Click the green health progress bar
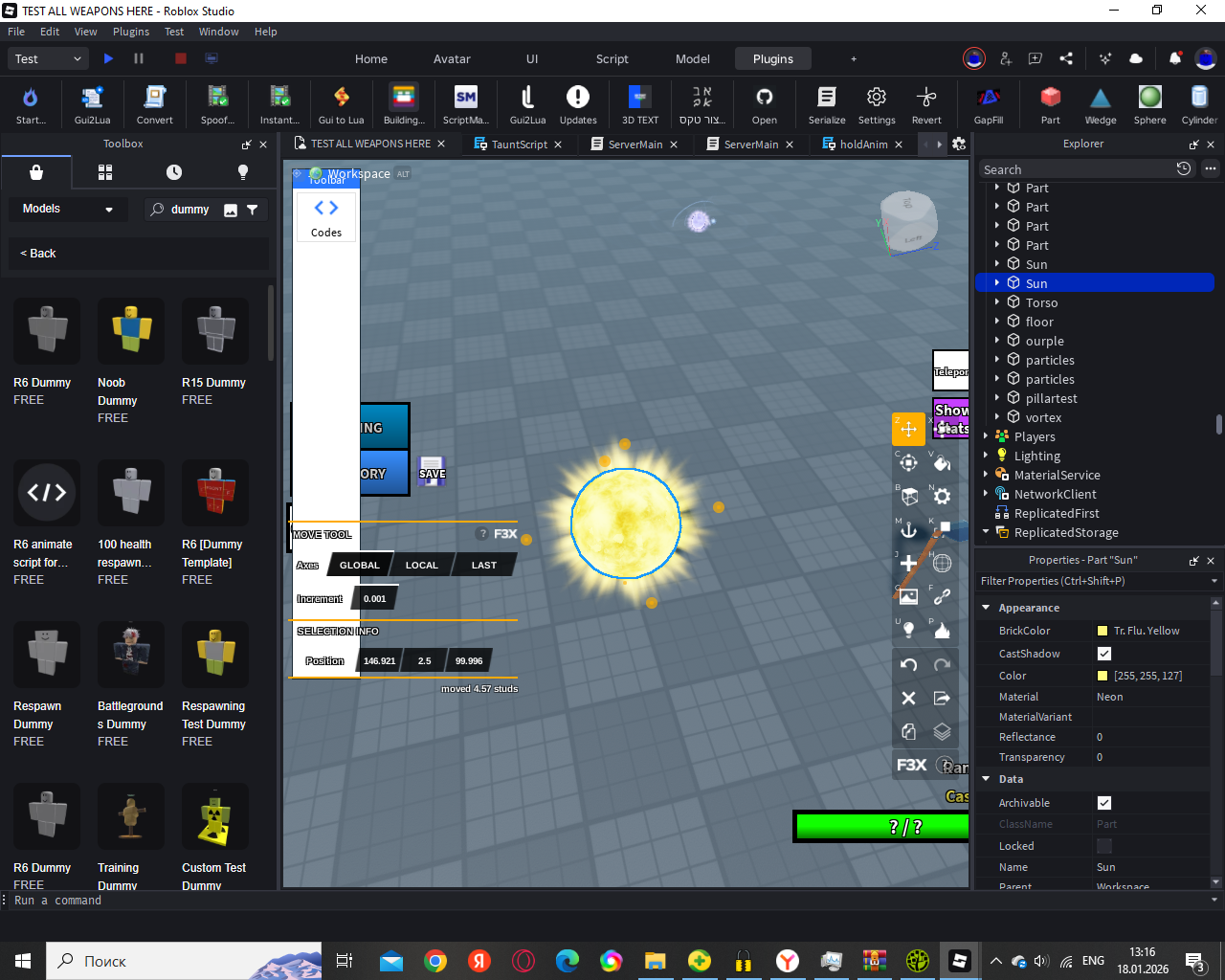The width and height of the screenshot is (1225, 980). point(882,827)
